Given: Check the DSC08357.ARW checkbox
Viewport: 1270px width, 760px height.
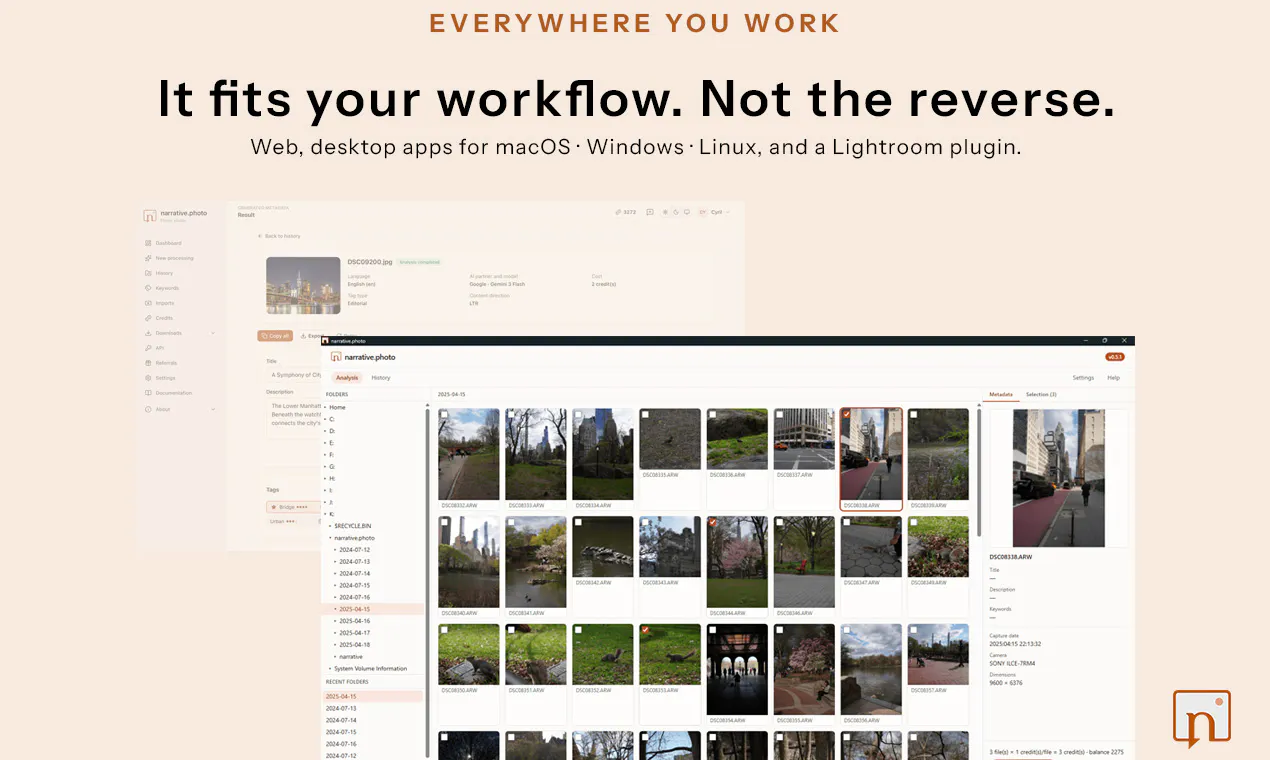Looking at the screenshot, I should (x=913, y=630).
